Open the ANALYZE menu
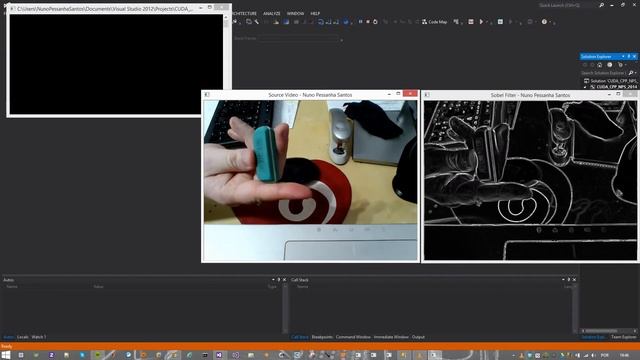The width and height of the screenshot is (640, 360). pyautogui.click(x=271, y=13)
